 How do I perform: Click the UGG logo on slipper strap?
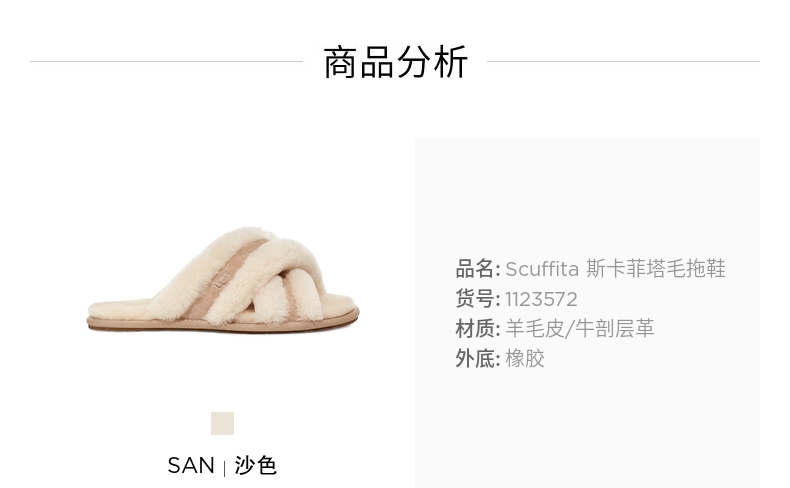click(222, 281)
